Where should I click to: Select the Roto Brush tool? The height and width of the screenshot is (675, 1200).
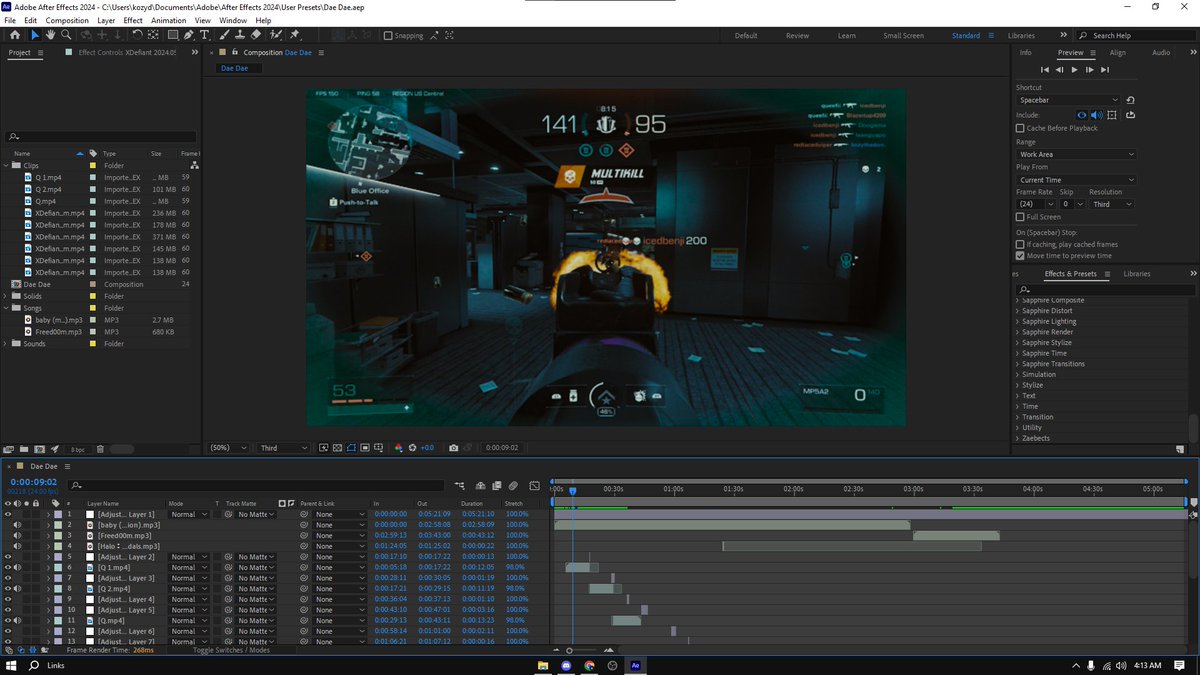pyautogui.click(x=276, y=35)
